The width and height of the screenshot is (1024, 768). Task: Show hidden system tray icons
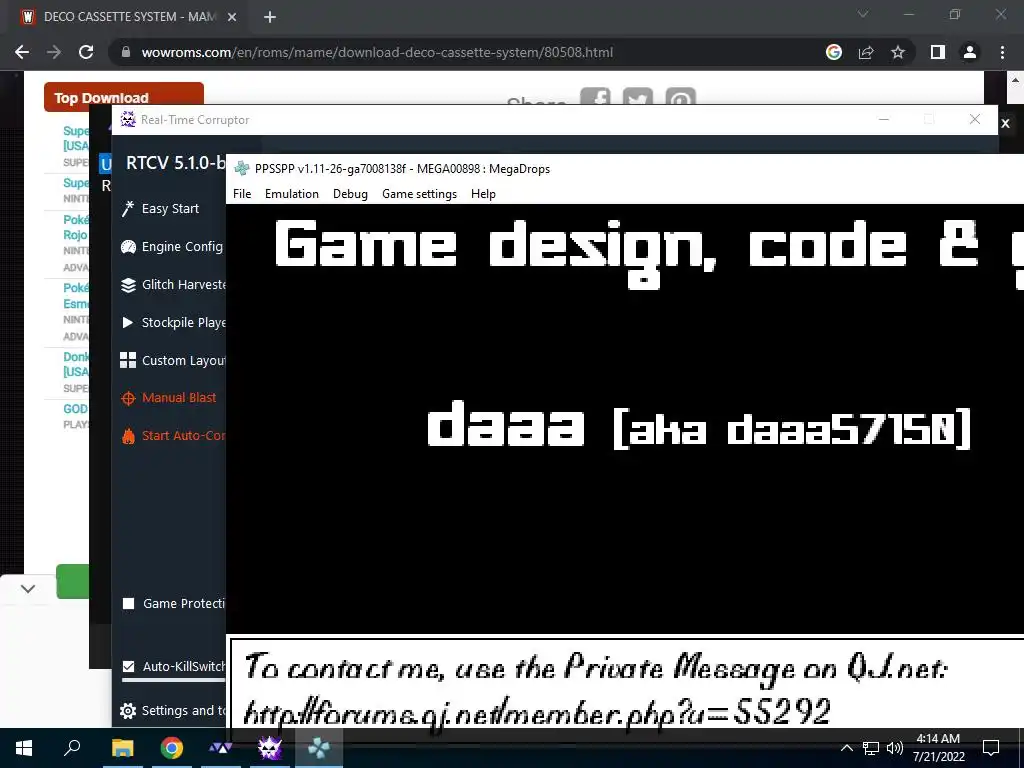[x=846, y=748]
